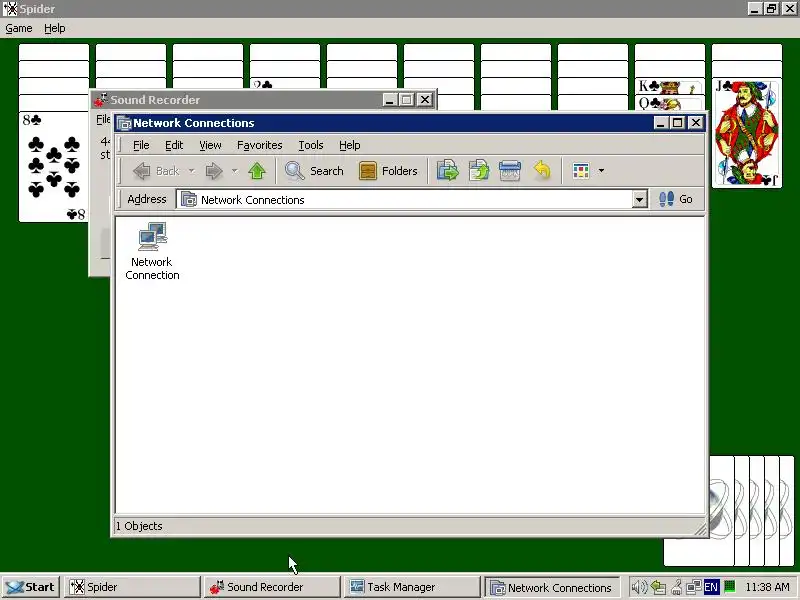Select the Queen of clubs card
The height and width of the screenshot is (600, 800).
click(669, 104)
